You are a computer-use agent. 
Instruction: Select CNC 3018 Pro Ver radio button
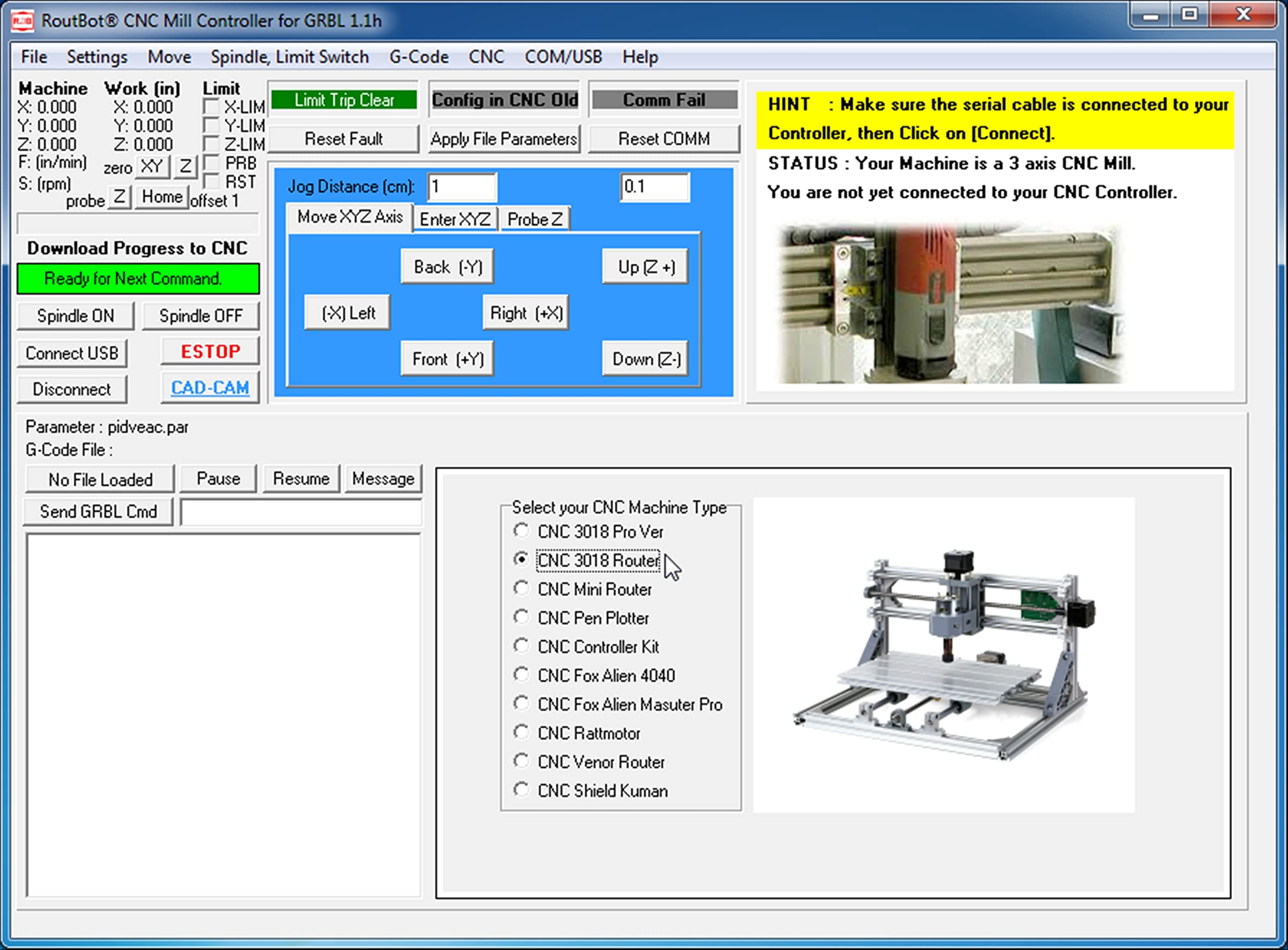(x=521, y=531)
